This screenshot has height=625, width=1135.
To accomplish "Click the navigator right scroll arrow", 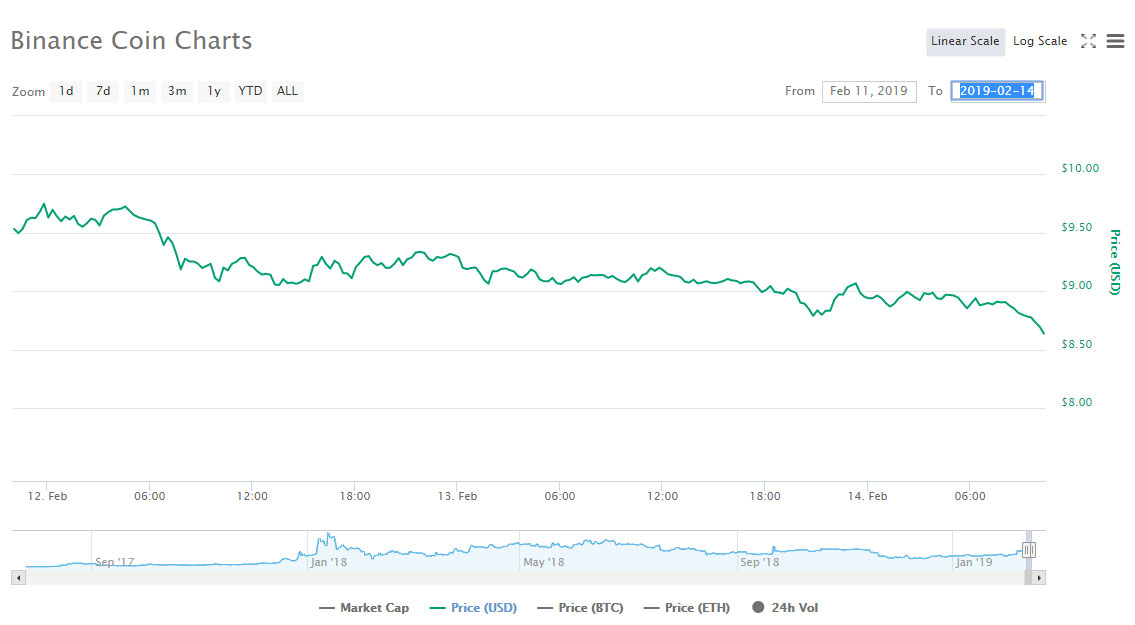I will coord(1039,578).
